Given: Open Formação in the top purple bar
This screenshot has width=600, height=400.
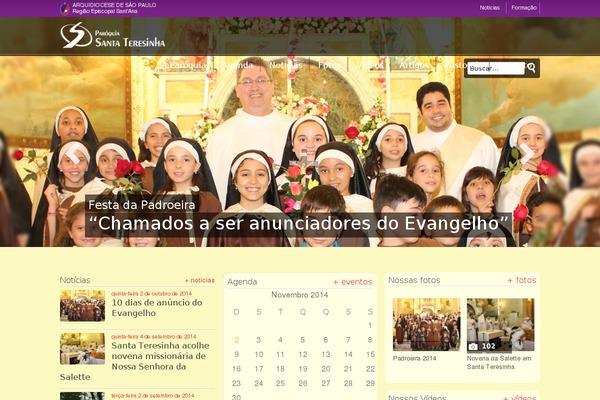Looking at the screenshot, I should tap(524, 8).
